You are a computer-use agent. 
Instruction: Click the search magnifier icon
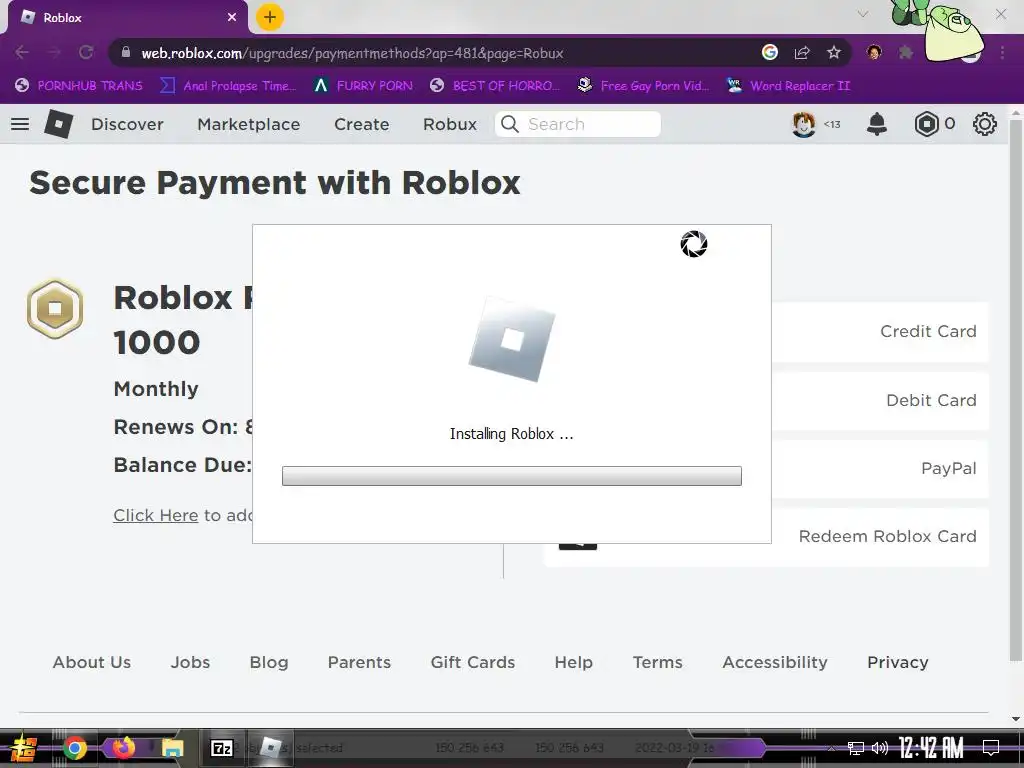tap(509, 124)
